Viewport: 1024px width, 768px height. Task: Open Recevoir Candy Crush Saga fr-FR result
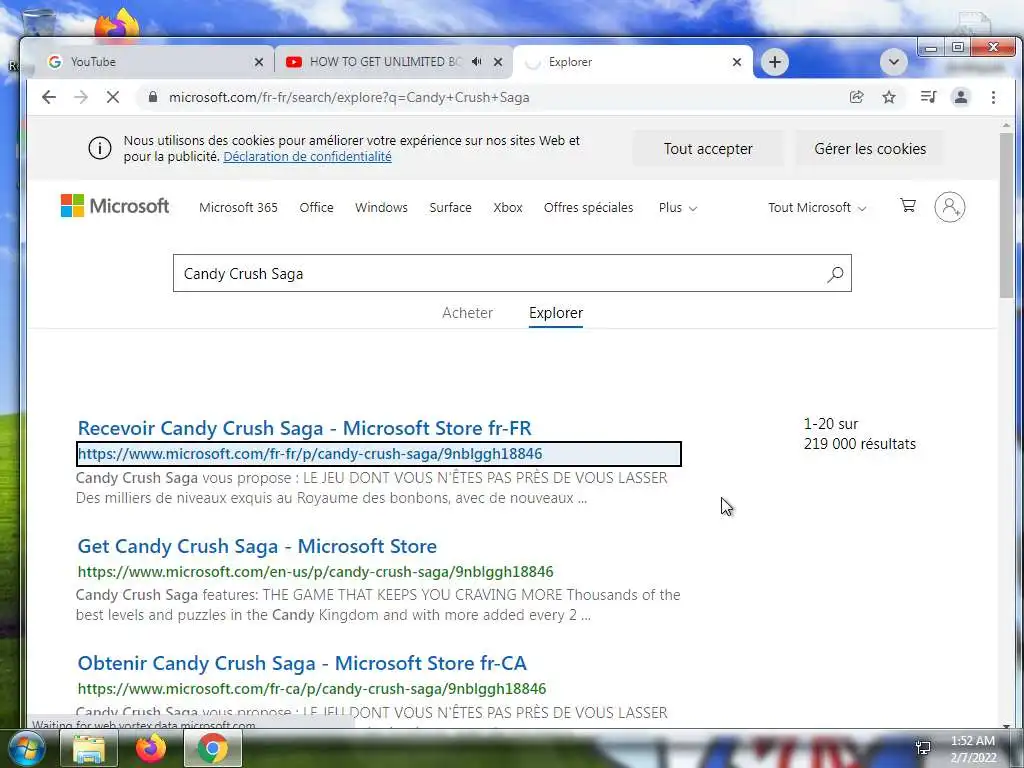[x=304, y=428]
